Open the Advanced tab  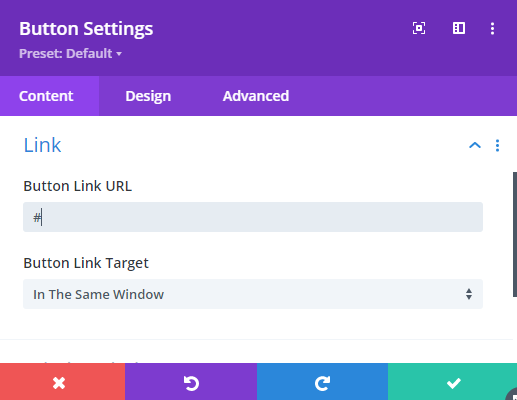pos(256,96)
